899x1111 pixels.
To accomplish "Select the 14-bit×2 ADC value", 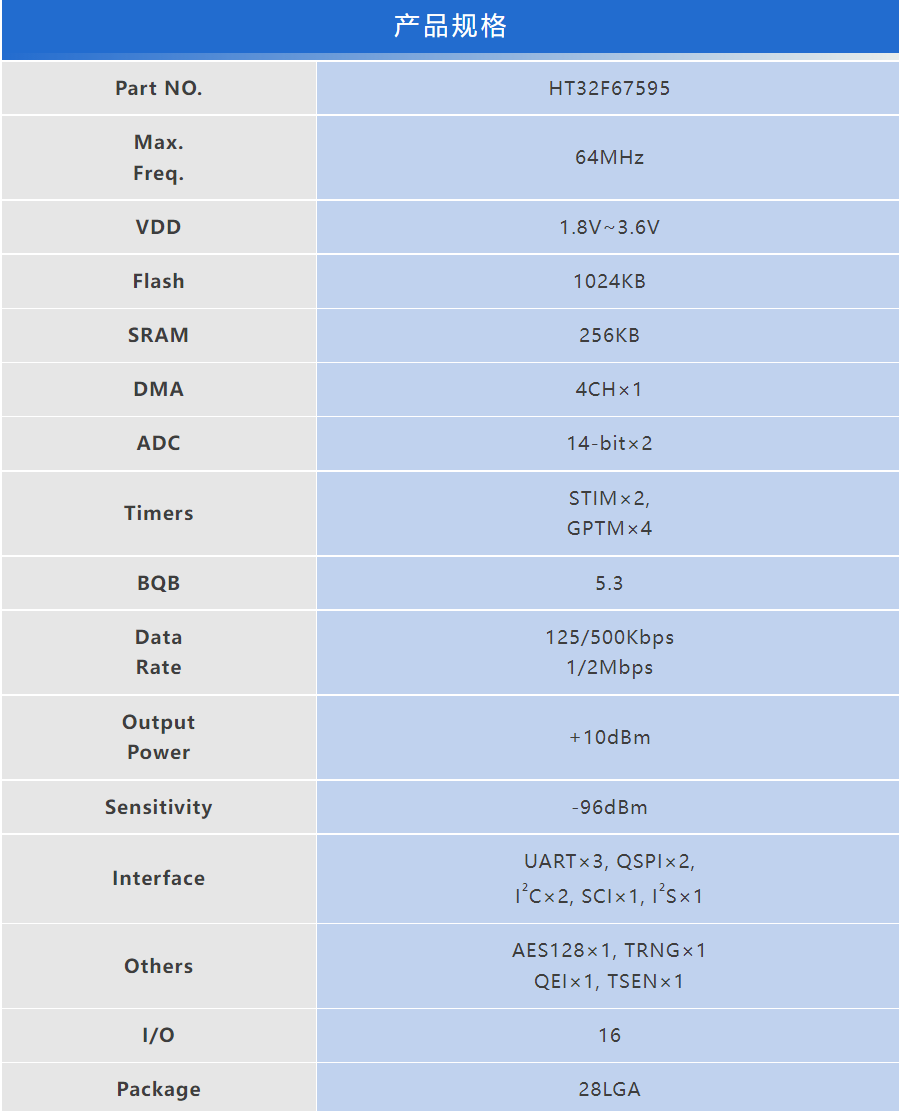I will (x=609, y=443).
